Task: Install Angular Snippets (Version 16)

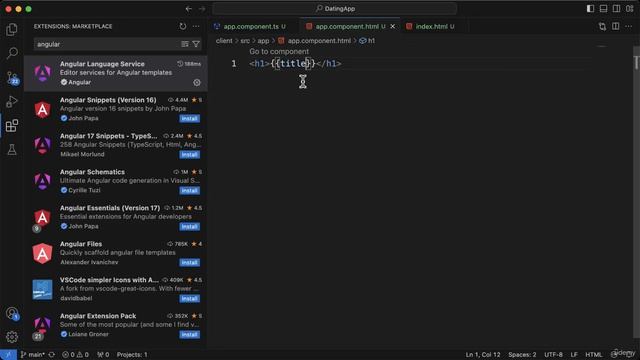Action: [x=189, y=118]
